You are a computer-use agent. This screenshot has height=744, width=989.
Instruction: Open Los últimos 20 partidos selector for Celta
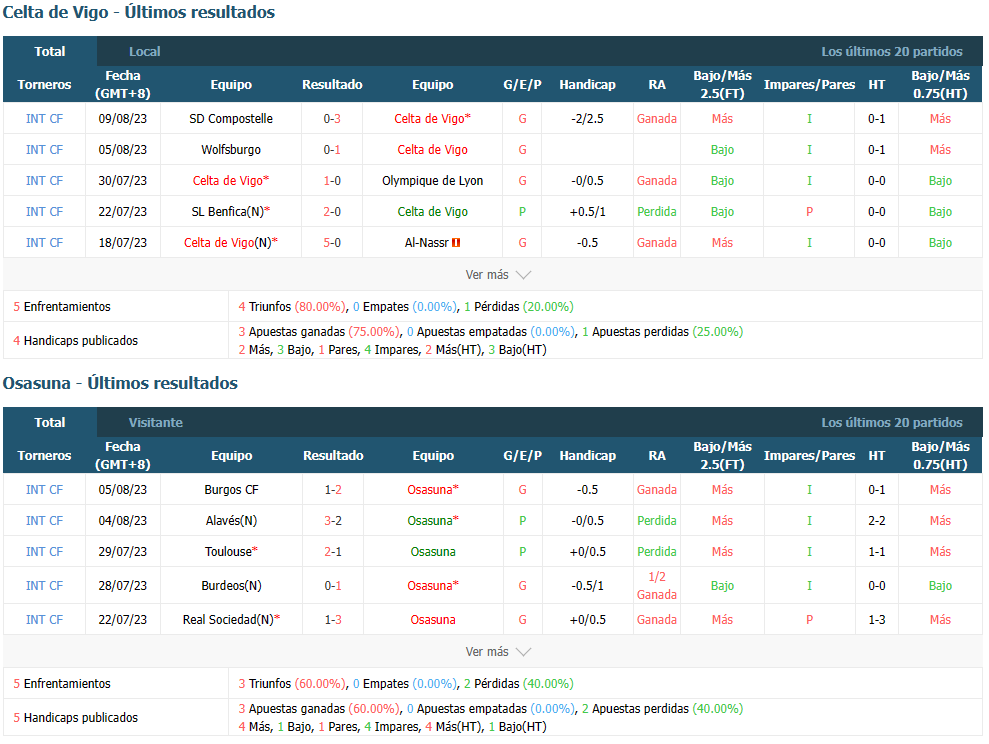[x=892, y=52]
